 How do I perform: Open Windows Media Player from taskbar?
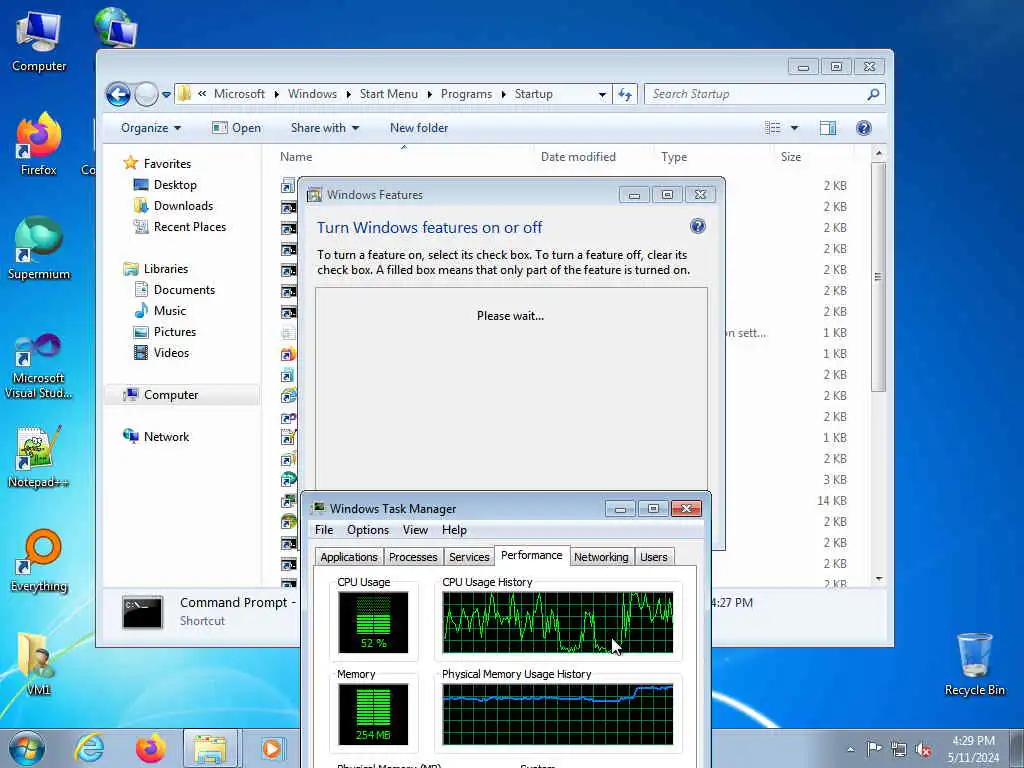(271, 748)
